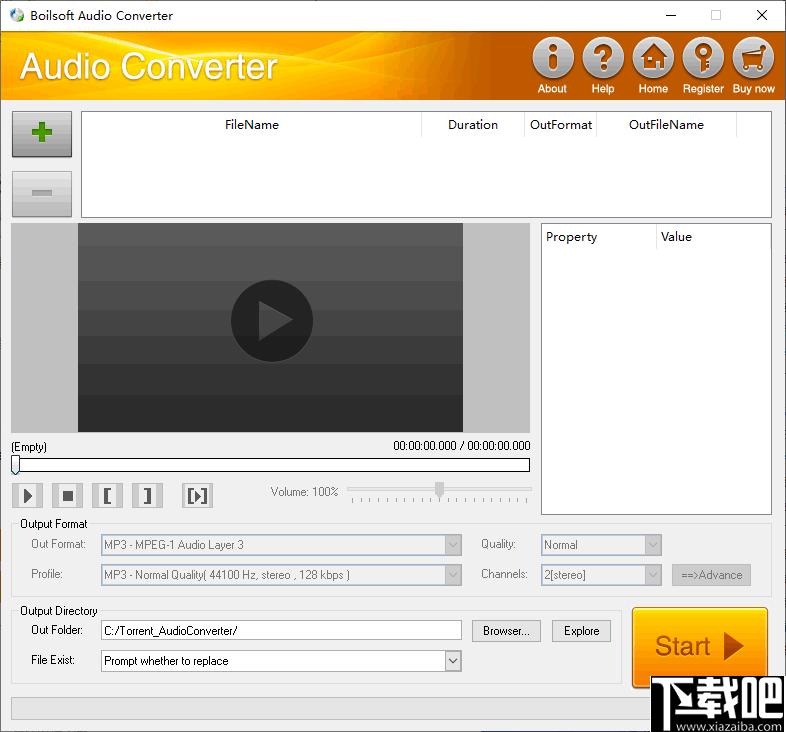Click the ==>Advance button

[711, 575]
